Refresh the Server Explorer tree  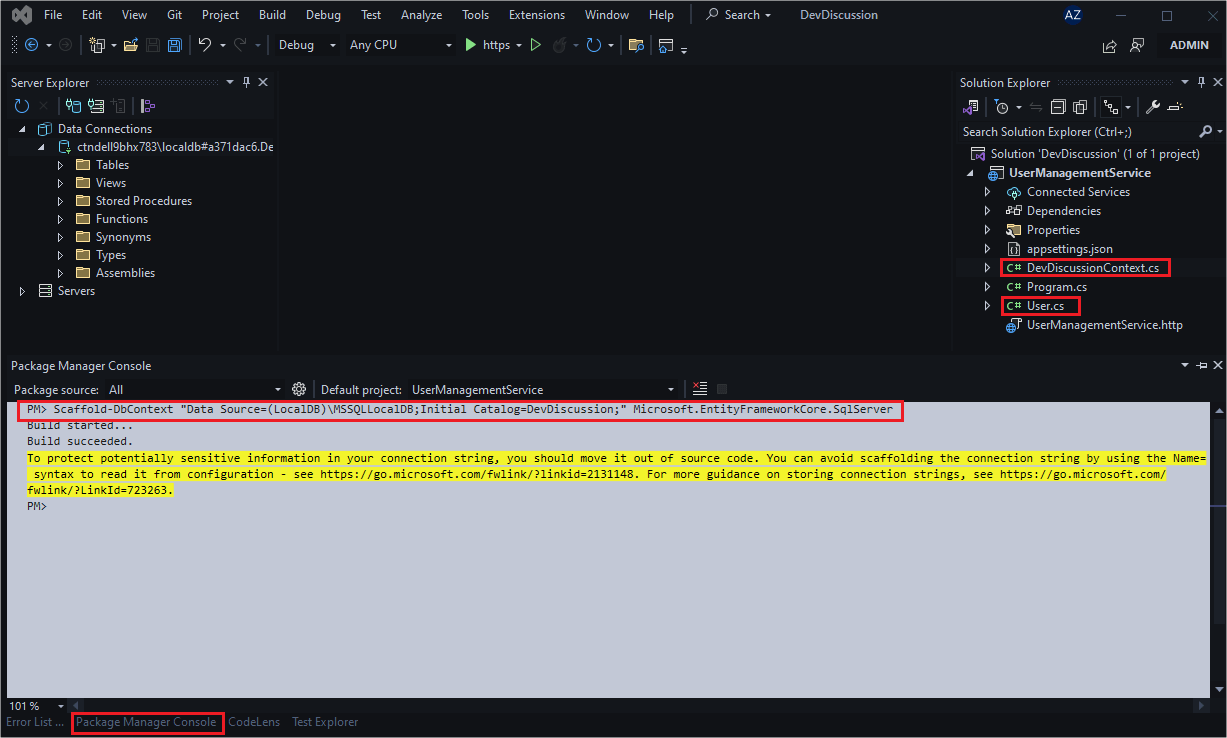(22, 106)
